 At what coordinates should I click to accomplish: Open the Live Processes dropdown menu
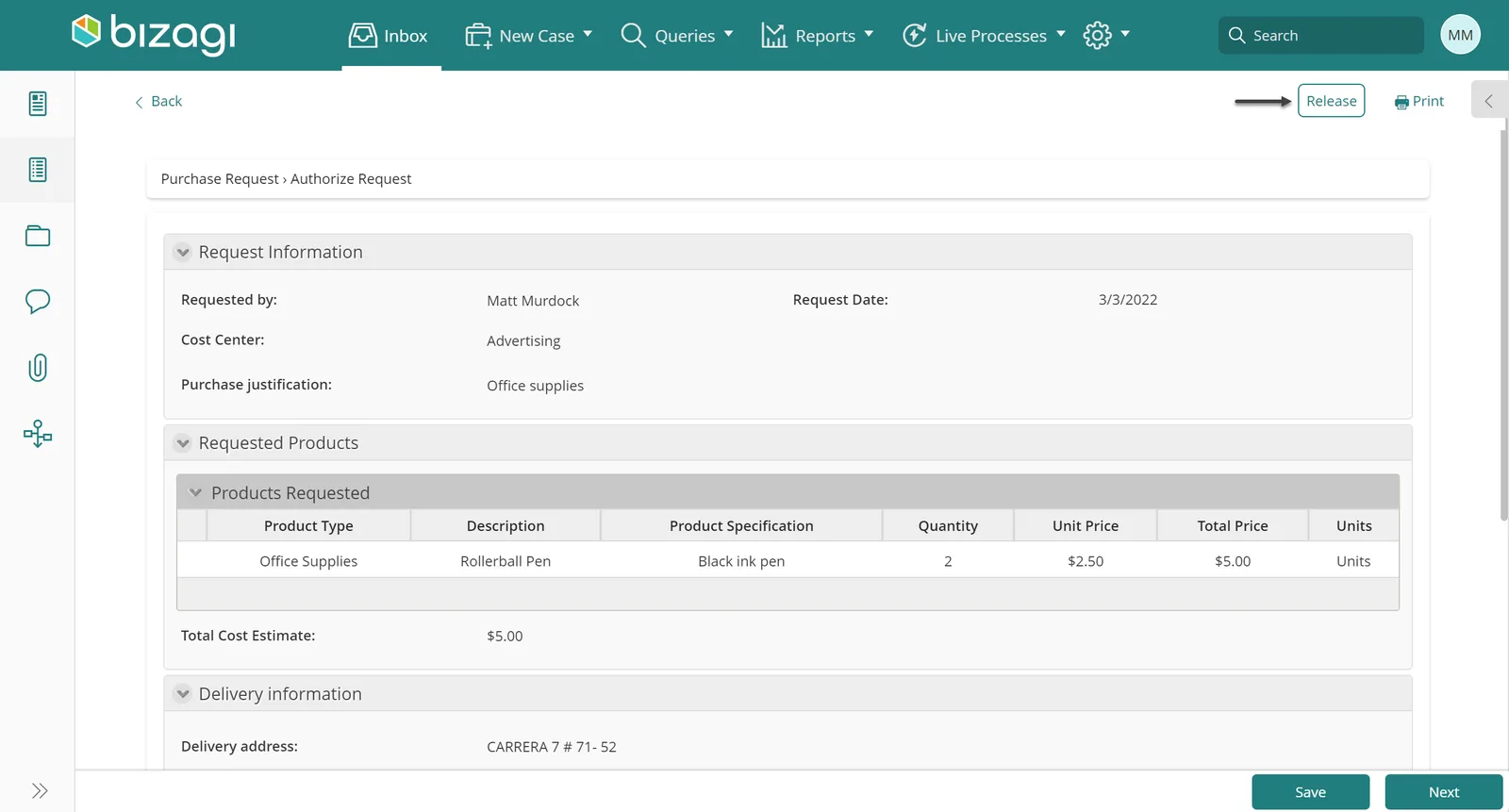(984, 36)
